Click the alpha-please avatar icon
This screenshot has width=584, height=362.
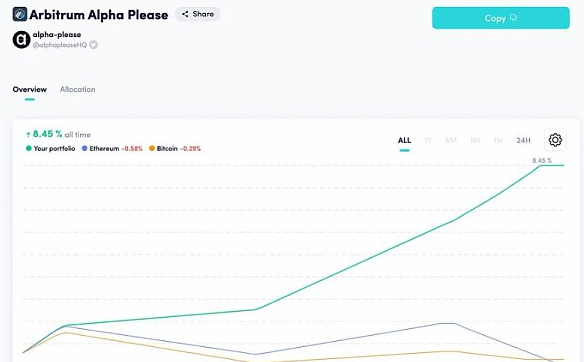pyautogui.click(x=22, y=39)
